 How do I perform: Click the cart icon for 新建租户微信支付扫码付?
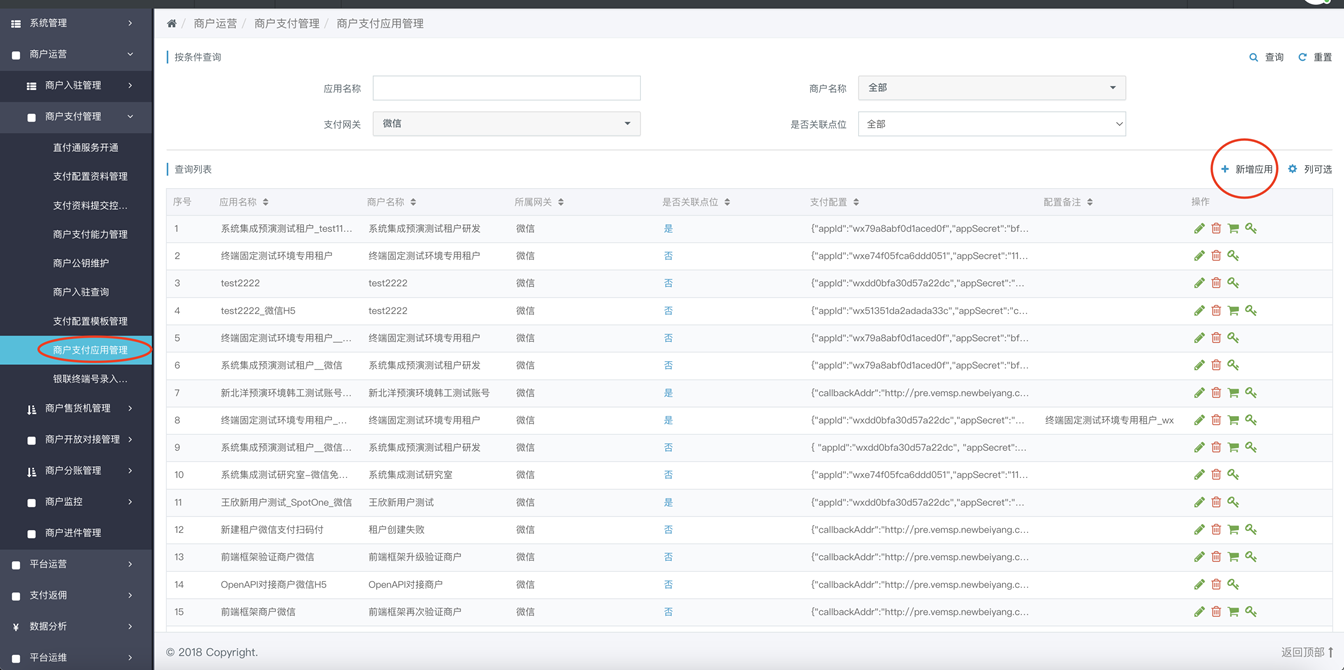[x=1233, y=530]
